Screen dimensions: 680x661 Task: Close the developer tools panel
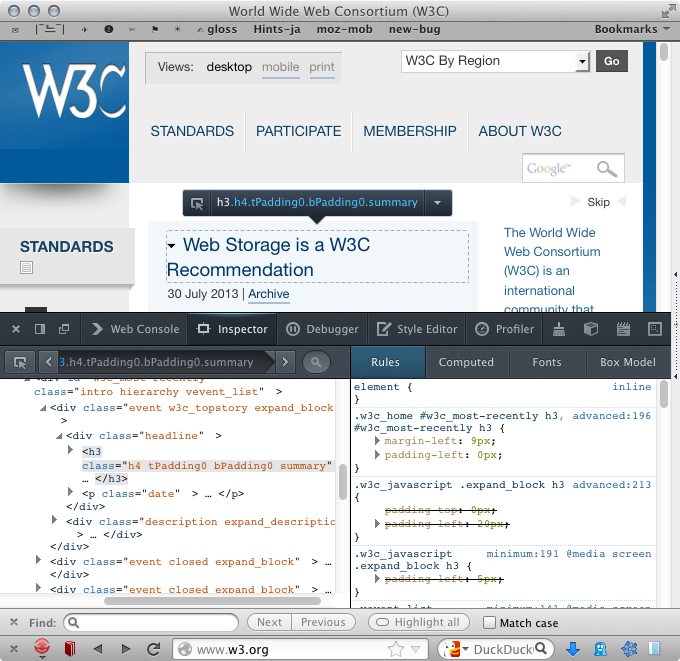point(15,328)
